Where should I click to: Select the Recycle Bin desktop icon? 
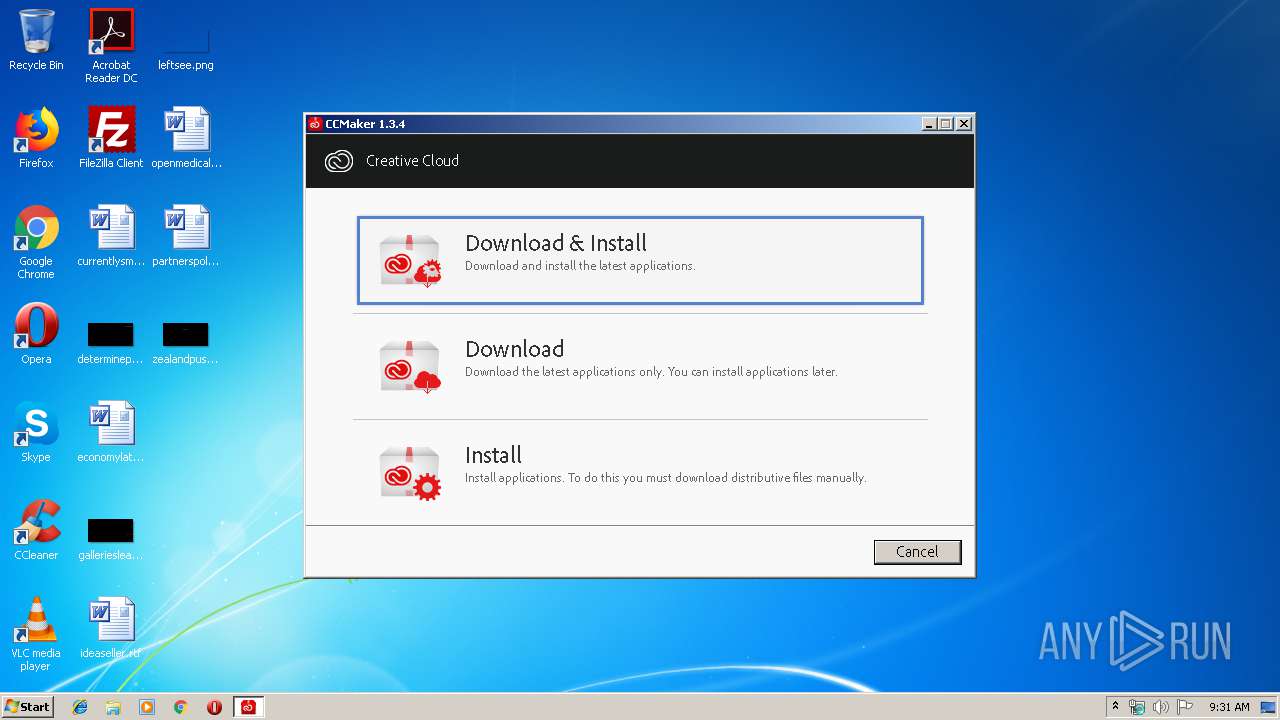click(36, 40)
